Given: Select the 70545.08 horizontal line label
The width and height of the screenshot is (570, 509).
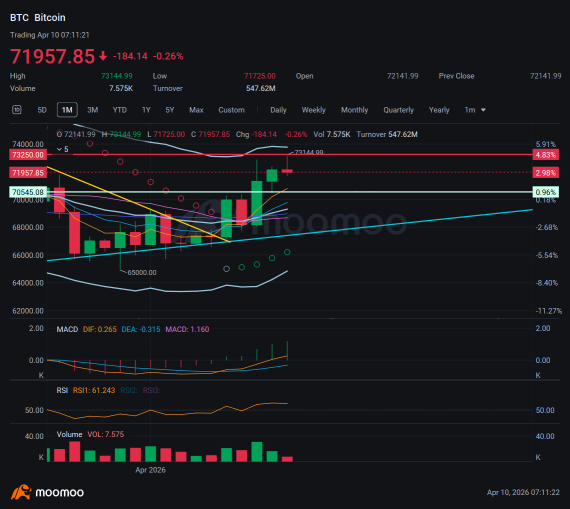Looking at the screenshot, I should [28, 192].
